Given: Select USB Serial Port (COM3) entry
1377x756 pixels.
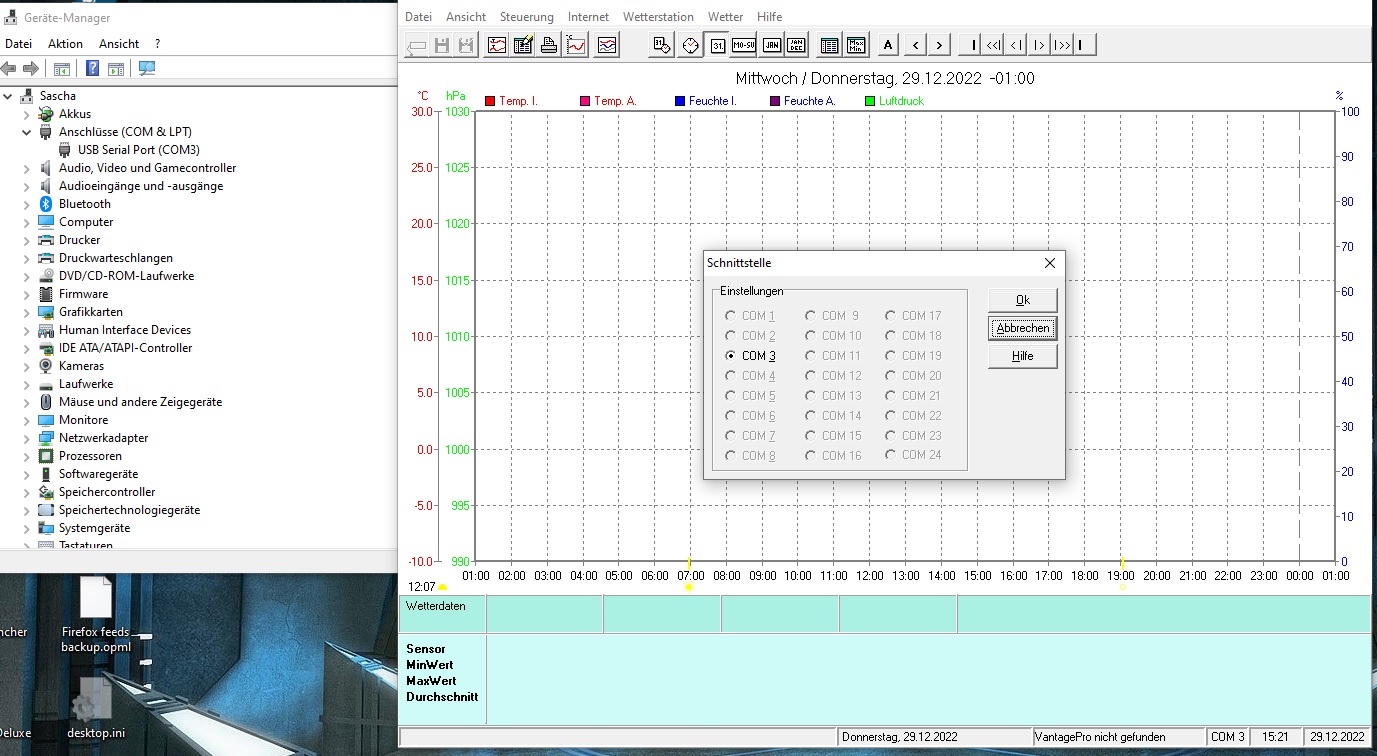Looking at the screenshot, I should click(x=138, y=150).
